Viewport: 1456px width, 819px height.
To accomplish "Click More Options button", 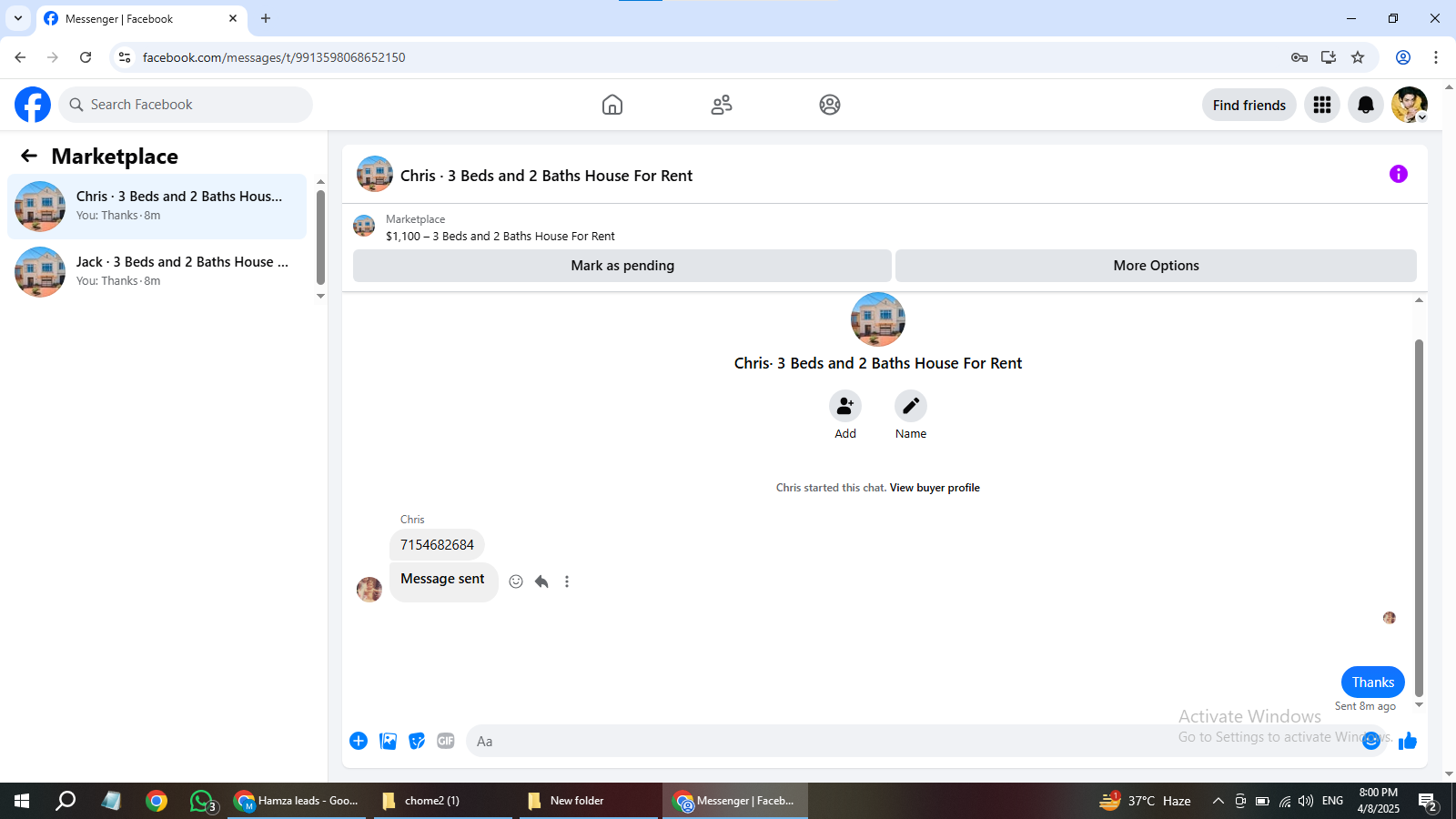I will 1156,266.
